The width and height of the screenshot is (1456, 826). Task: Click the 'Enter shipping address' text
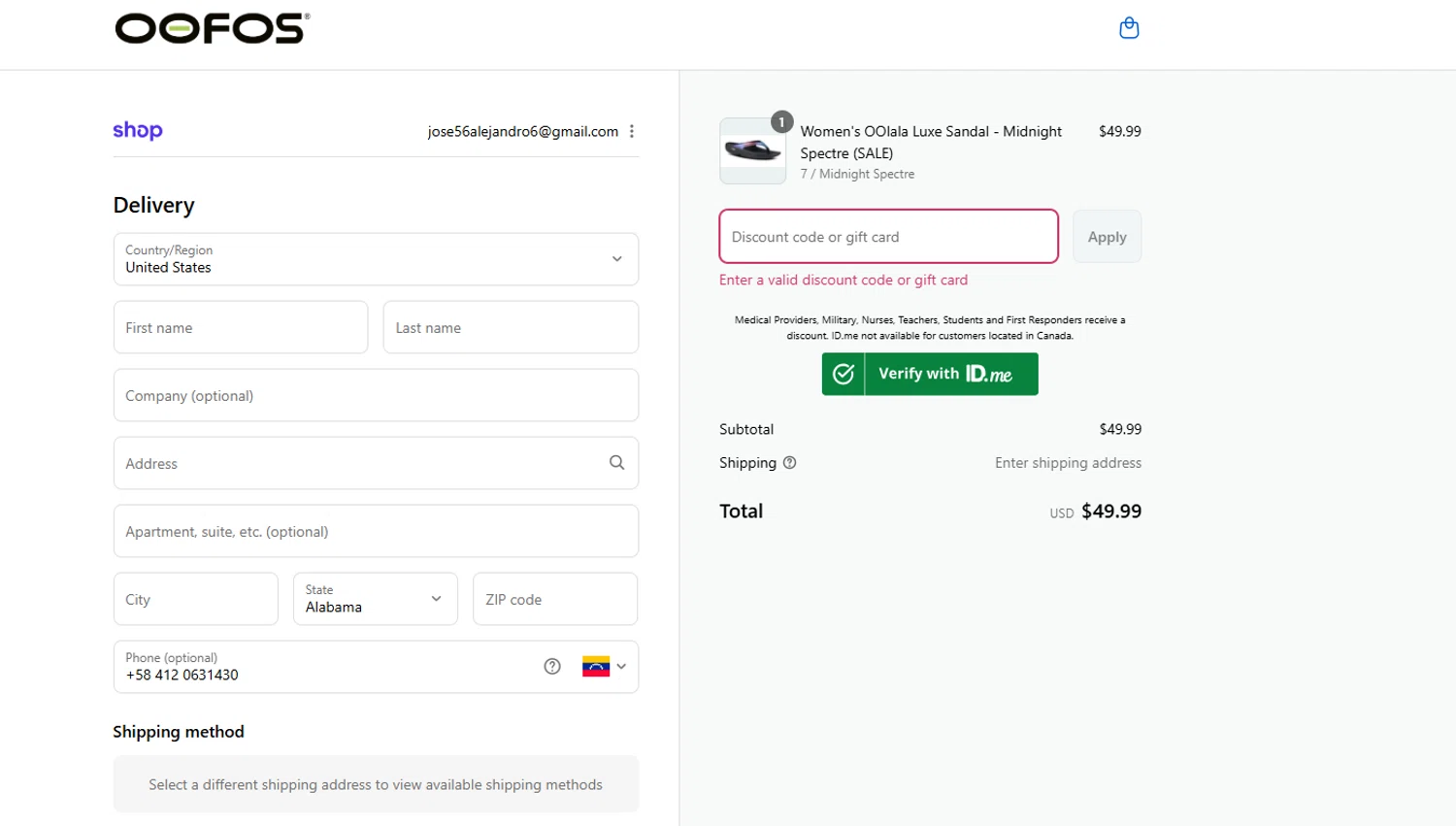[1068, 463]
